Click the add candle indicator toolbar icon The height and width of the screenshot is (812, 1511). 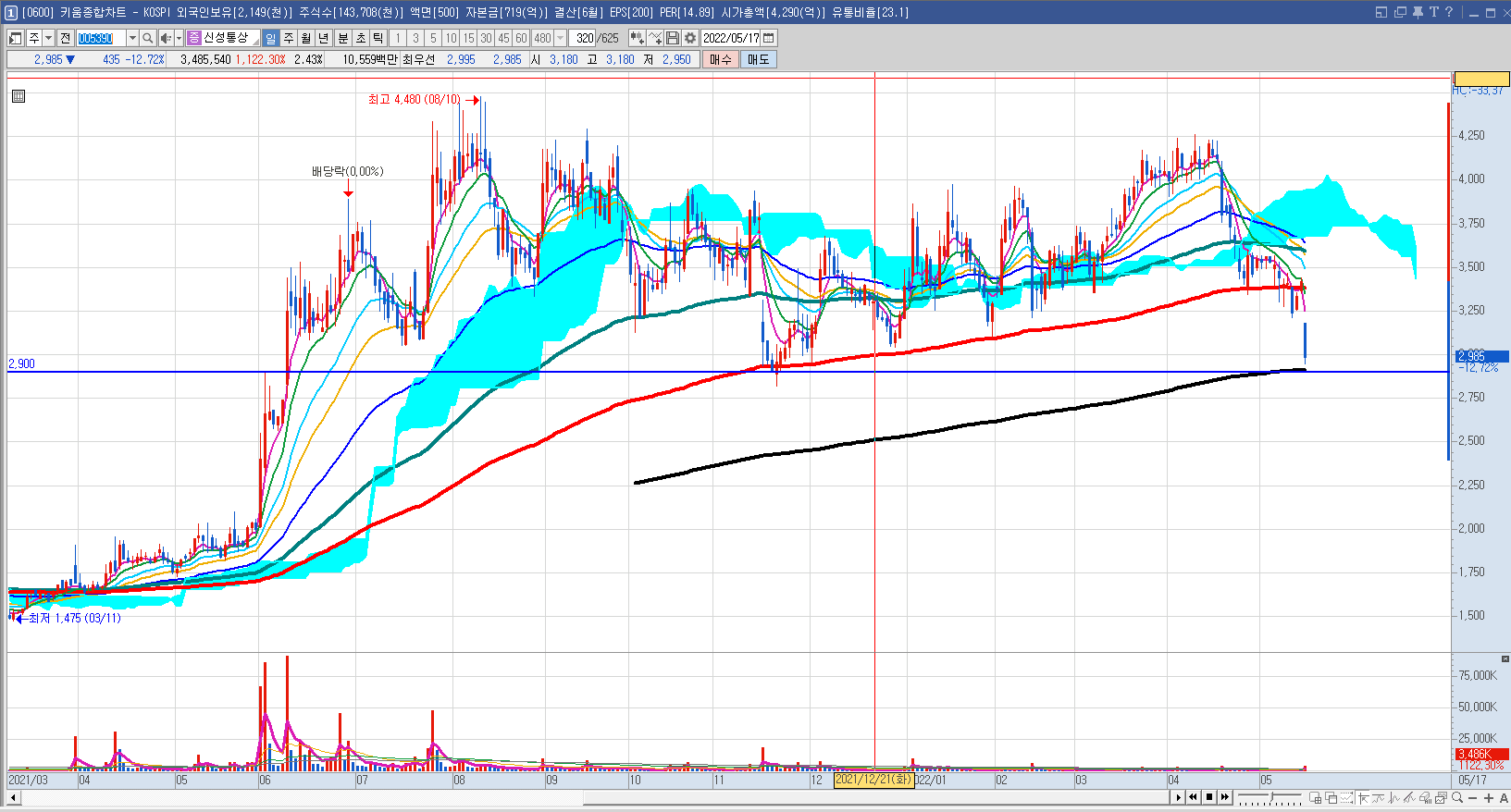coord(637,38)
